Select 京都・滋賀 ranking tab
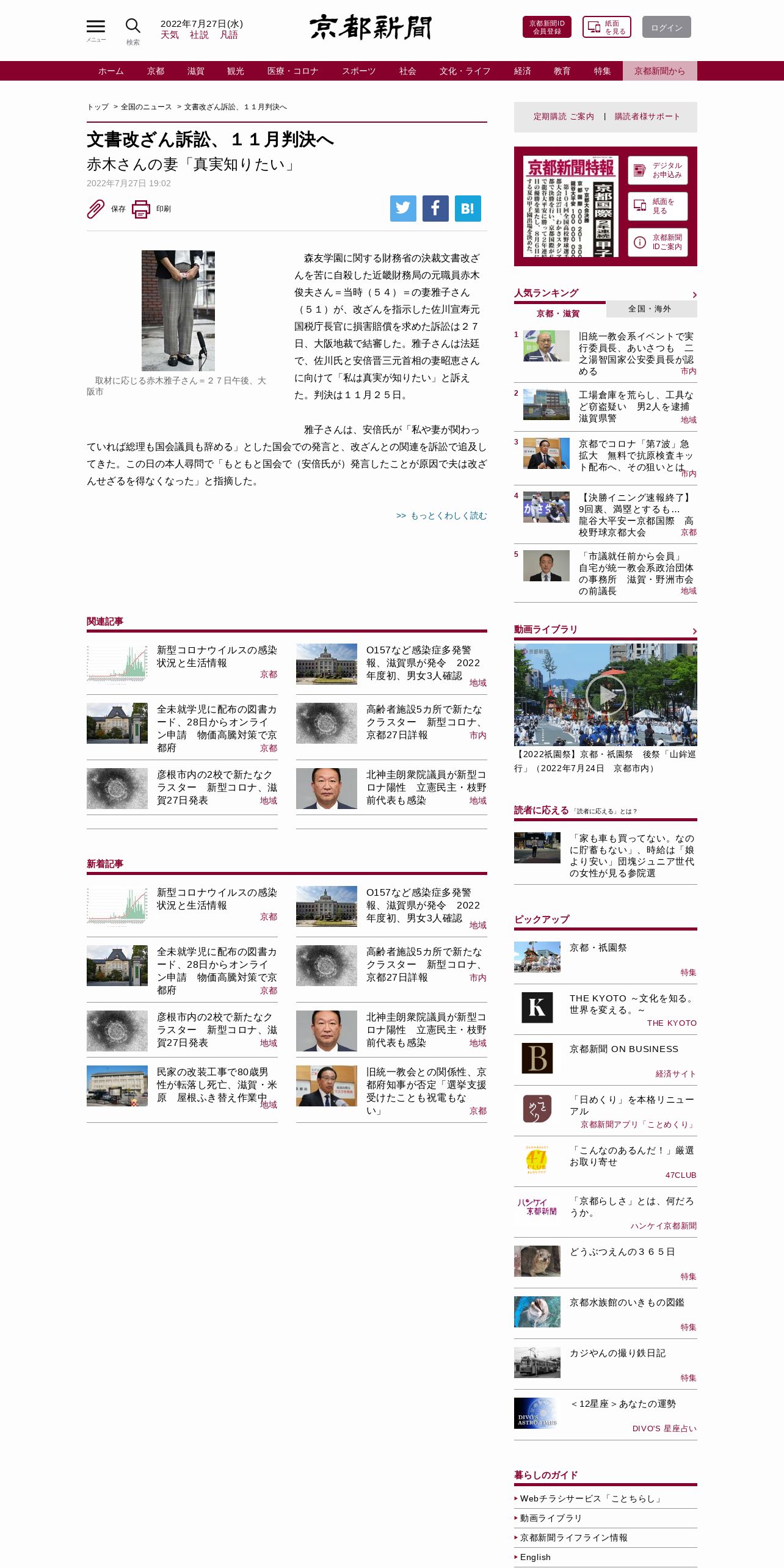Image resolution: width=784 pixels, height=1568 pixels. 559,313
